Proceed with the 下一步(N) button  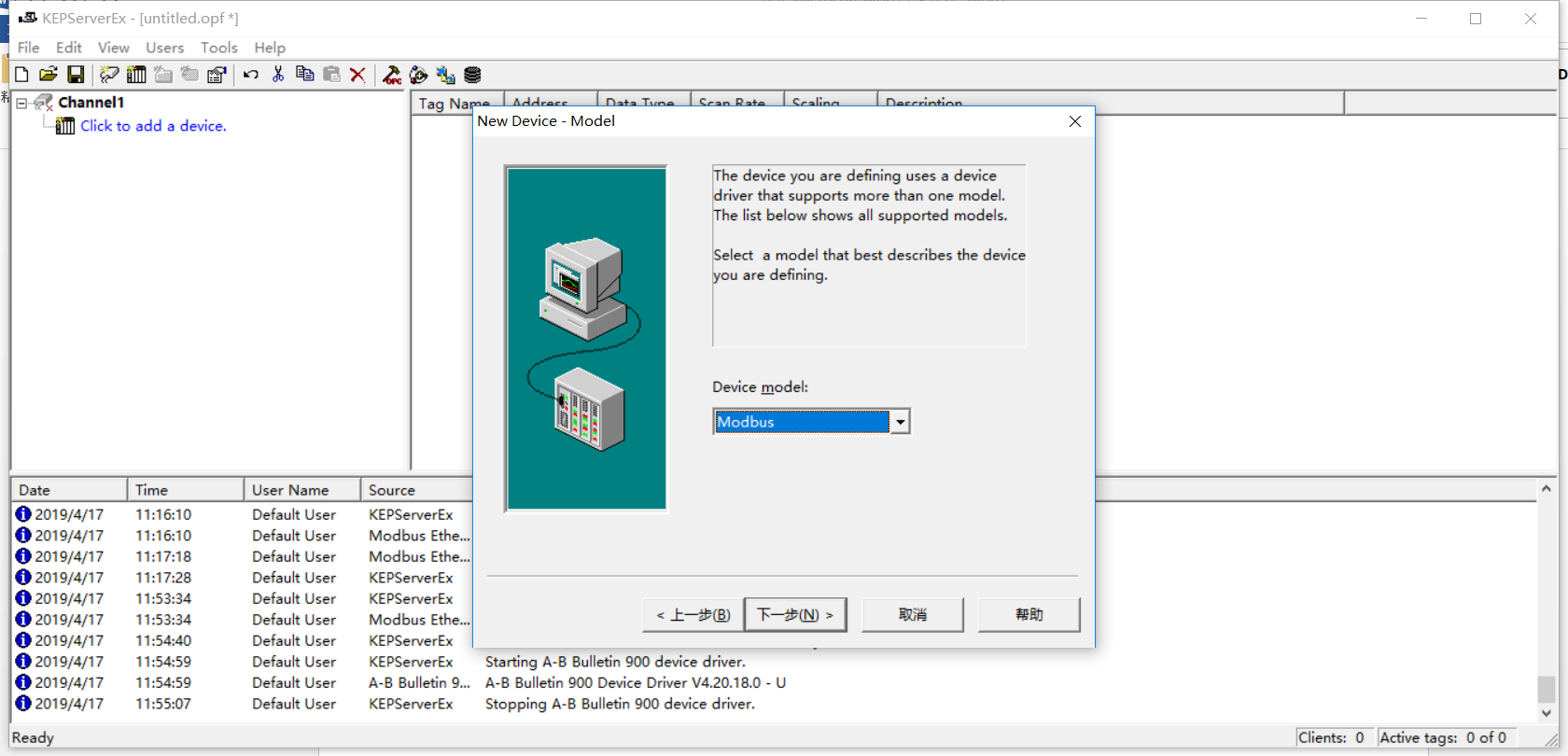click(795, 615)
